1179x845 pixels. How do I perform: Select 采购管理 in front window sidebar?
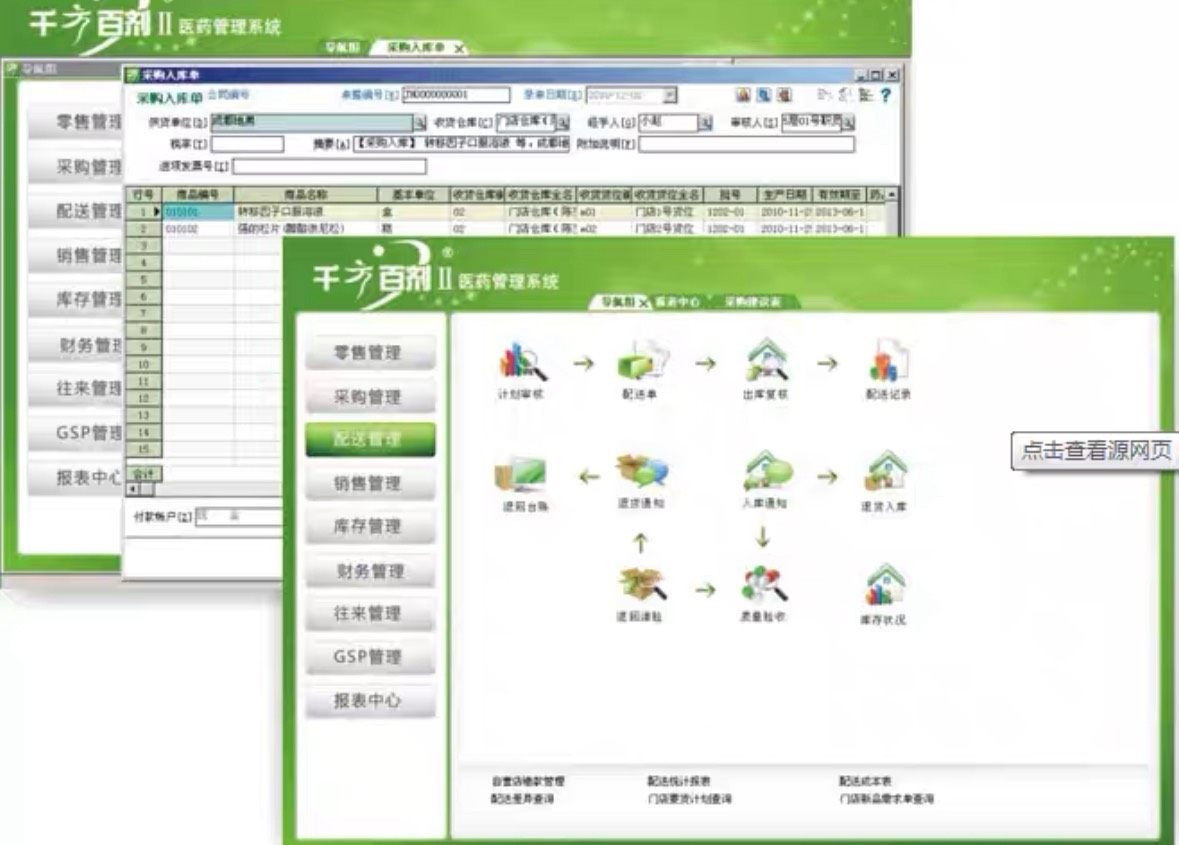pyautogui.click(x=370, y=396)
